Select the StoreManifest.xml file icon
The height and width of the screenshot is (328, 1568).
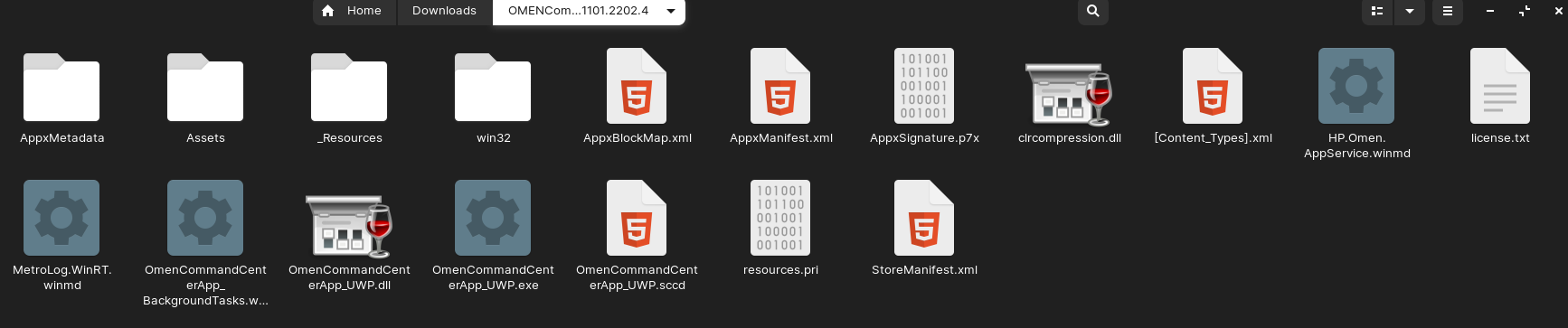click(x=924, y=218)
